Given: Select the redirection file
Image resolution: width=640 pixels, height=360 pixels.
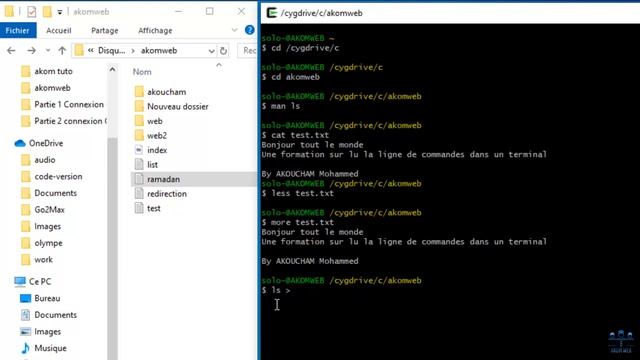Looking at the screenshot, I should pyautogui.click(x=167, y=194).
